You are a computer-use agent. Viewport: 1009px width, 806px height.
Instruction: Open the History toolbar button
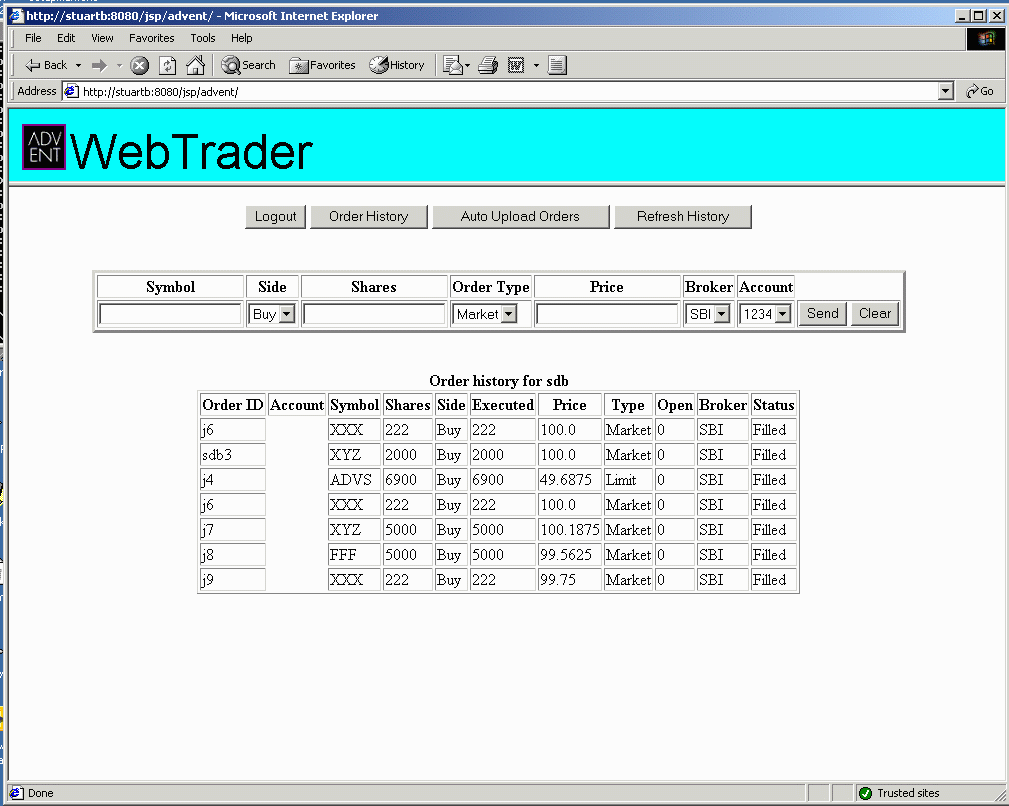397,65
